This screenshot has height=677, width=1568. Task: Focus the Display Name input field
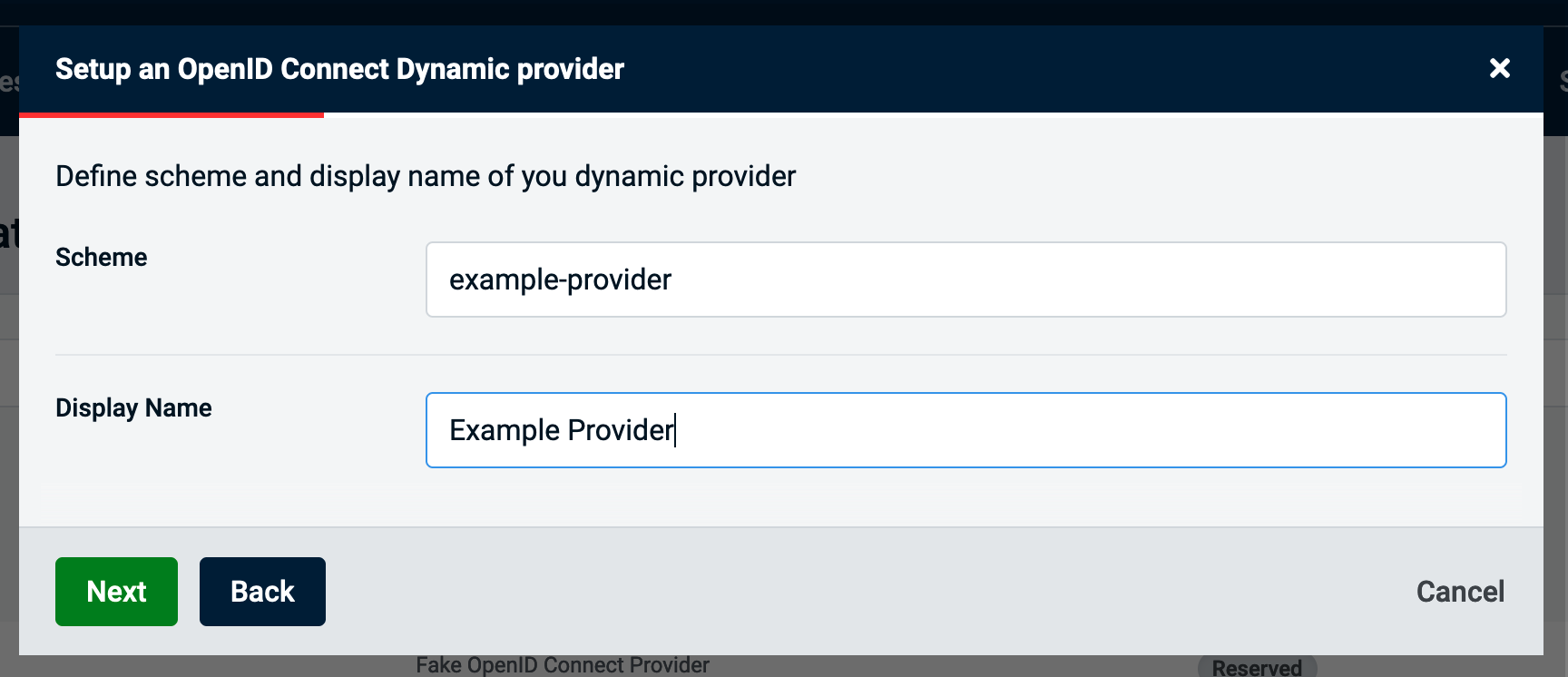[x=965, y=430]
